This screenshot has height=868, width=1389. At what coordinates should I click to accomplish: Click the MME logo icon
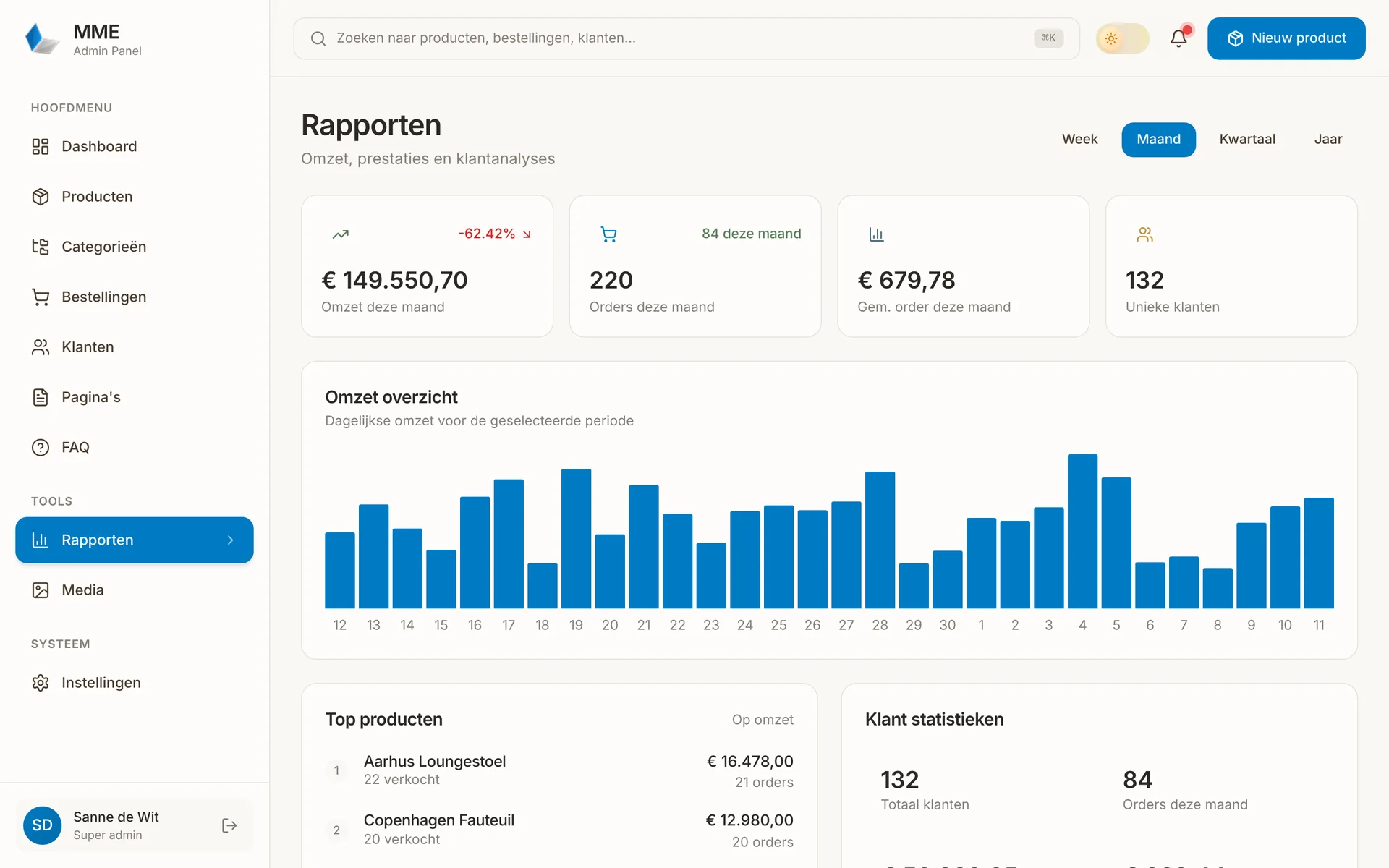click(x=42, y=39)
